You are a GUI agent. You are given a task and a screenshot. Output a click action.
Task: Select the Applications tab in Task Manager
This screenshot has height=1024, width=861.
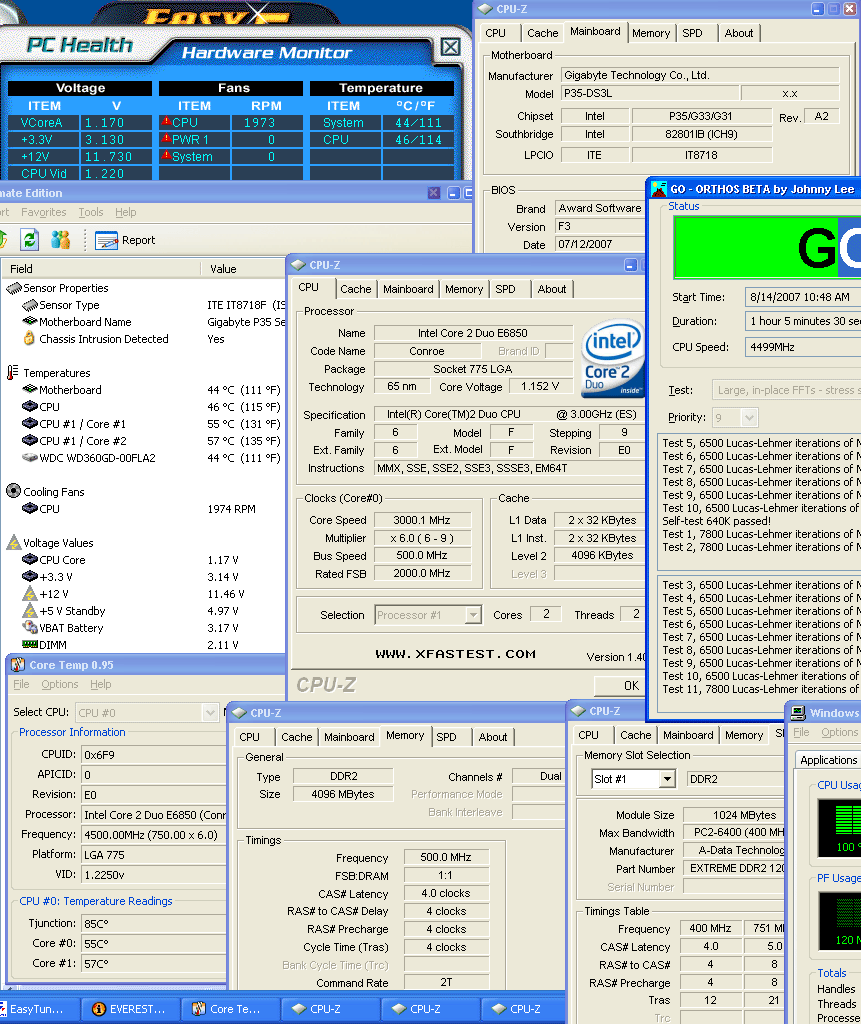[828, 760]
